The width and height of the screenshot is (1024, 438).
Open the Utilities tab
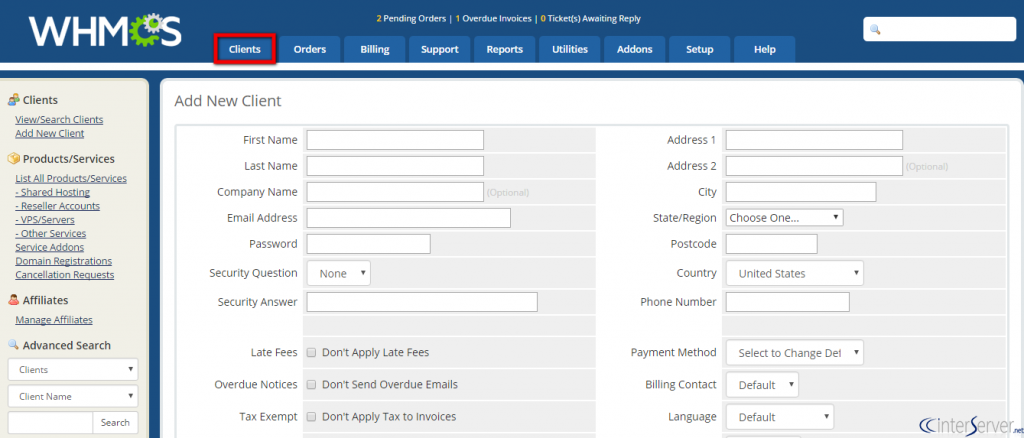point(569,50)
